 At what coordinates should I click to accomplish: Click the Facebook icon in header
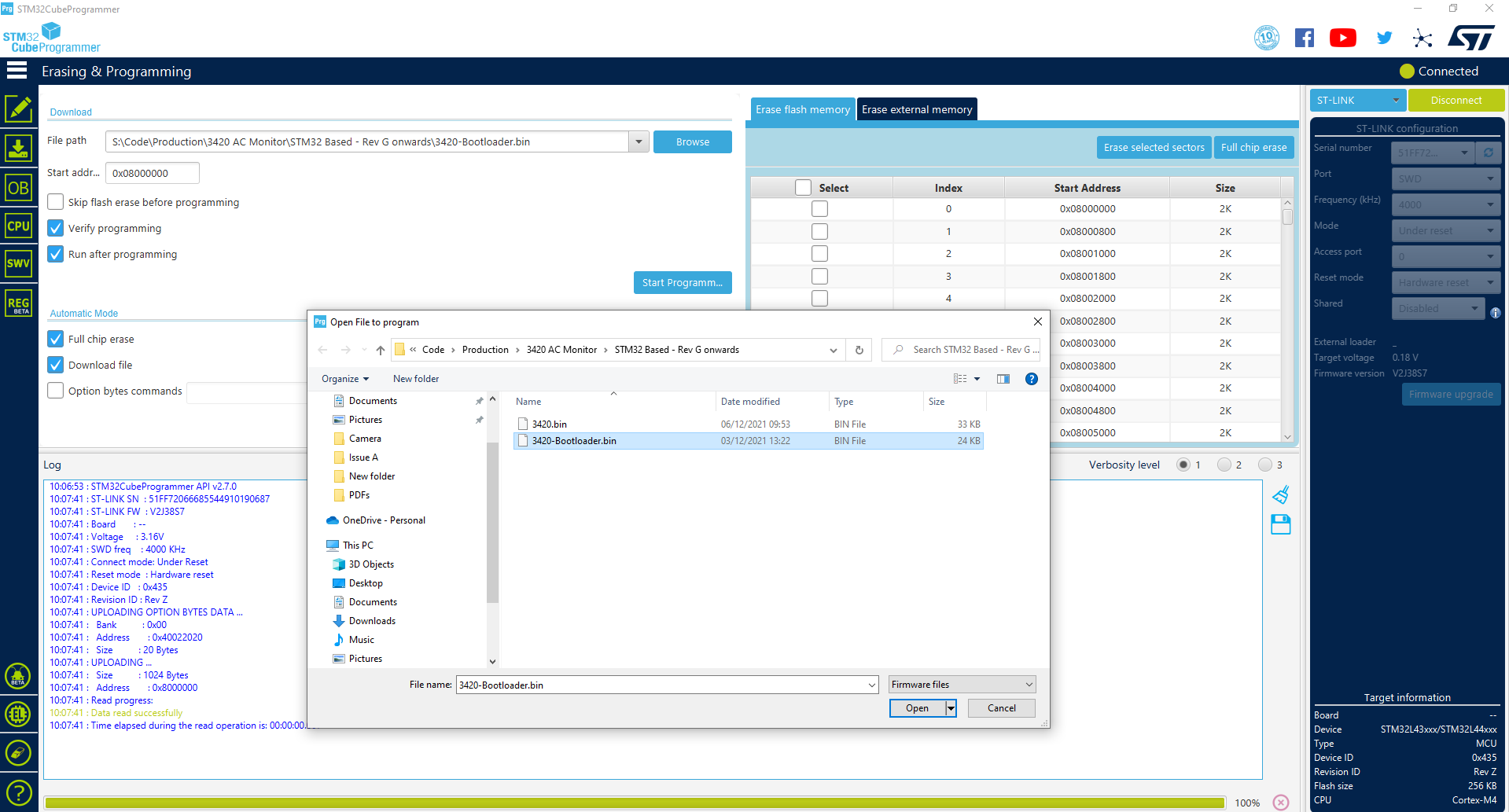[x=1305, y=38]
